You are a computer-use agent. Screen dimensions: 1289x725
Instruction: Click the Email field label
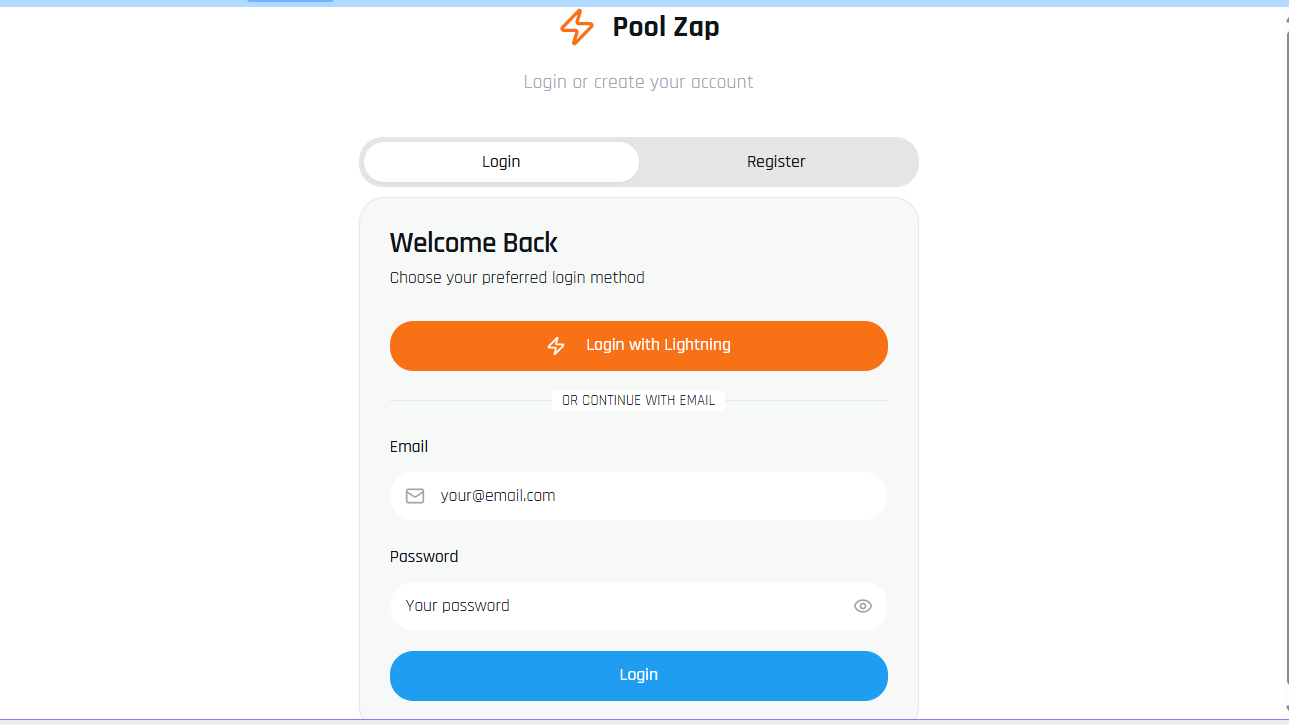[409, 447]
